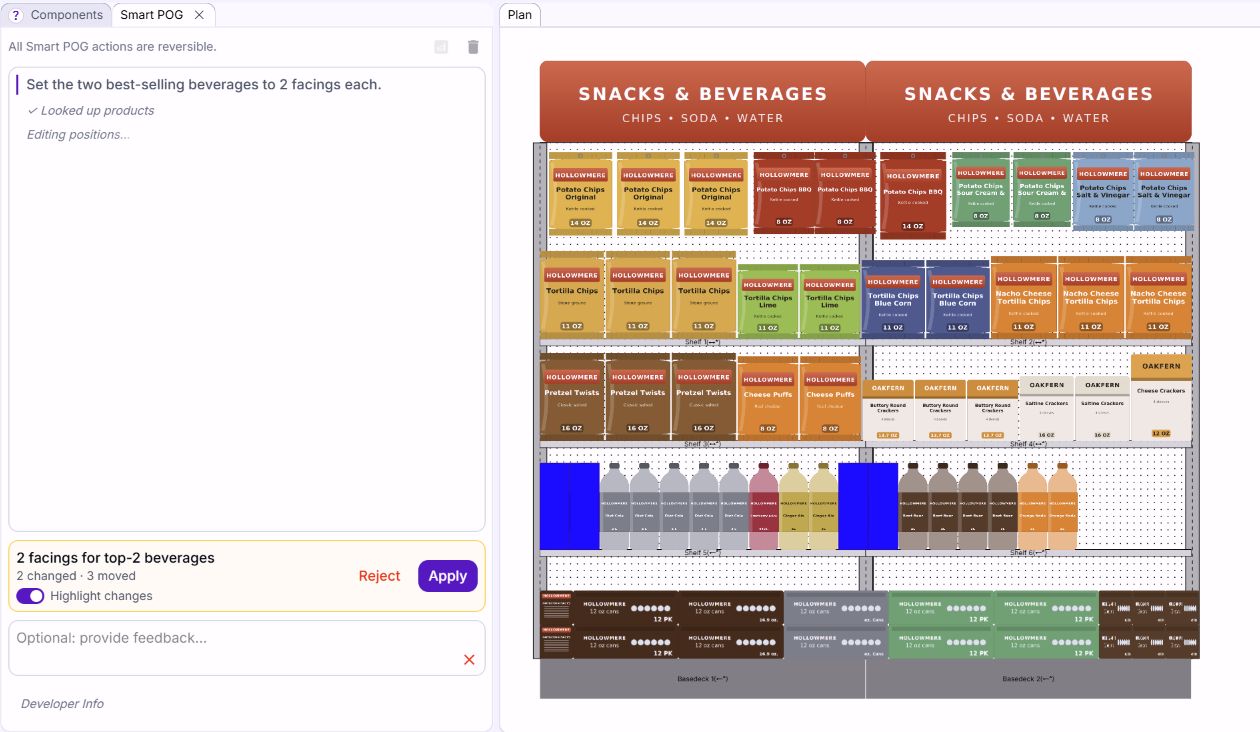Click the Shelf 5 label
Image resolution: width=1260 pixels, height=732 pixels.
(x=702, y=553)
